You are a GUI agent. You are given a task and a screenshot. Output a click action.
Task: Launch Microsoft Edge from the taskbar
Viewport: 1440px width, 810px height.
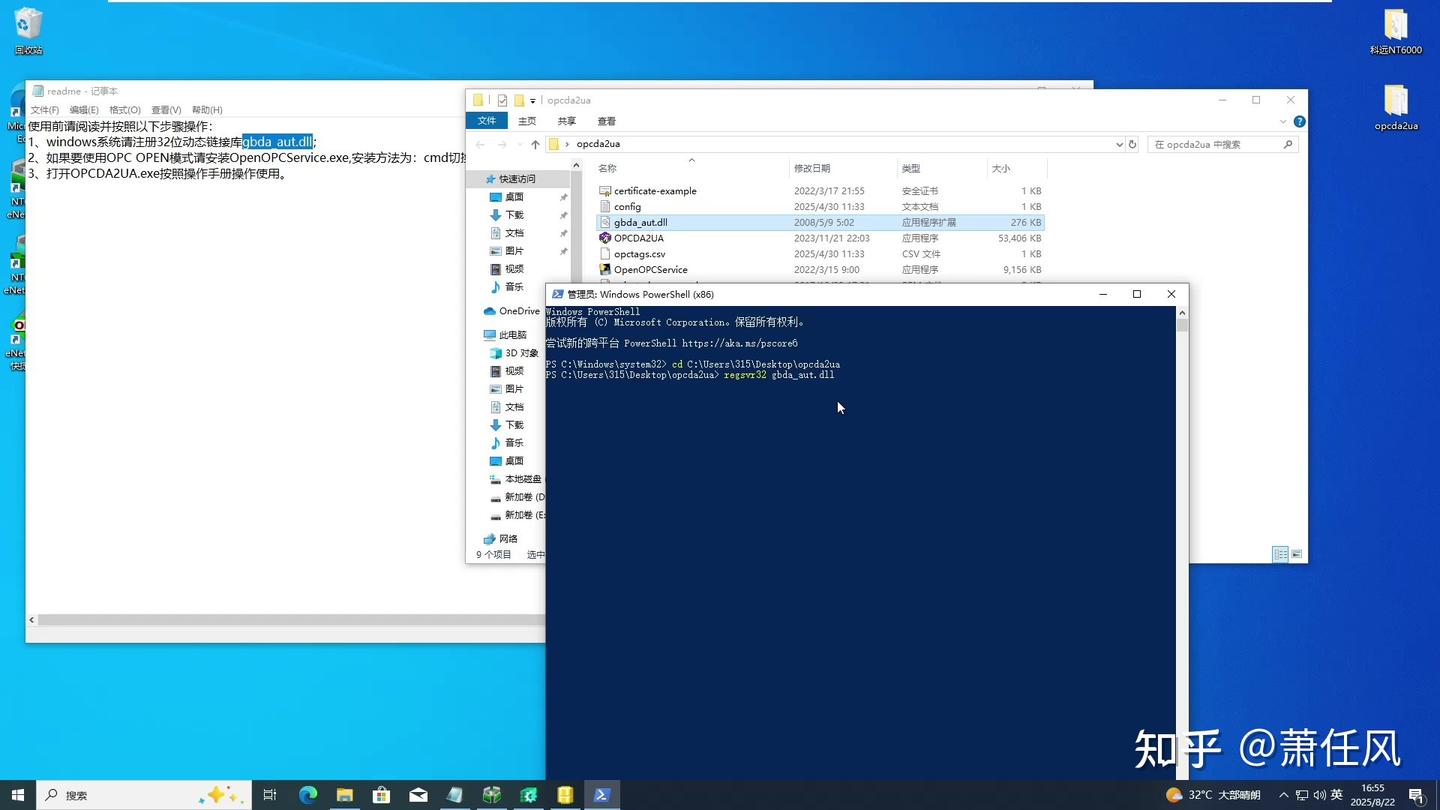click(x=308, y=795)
